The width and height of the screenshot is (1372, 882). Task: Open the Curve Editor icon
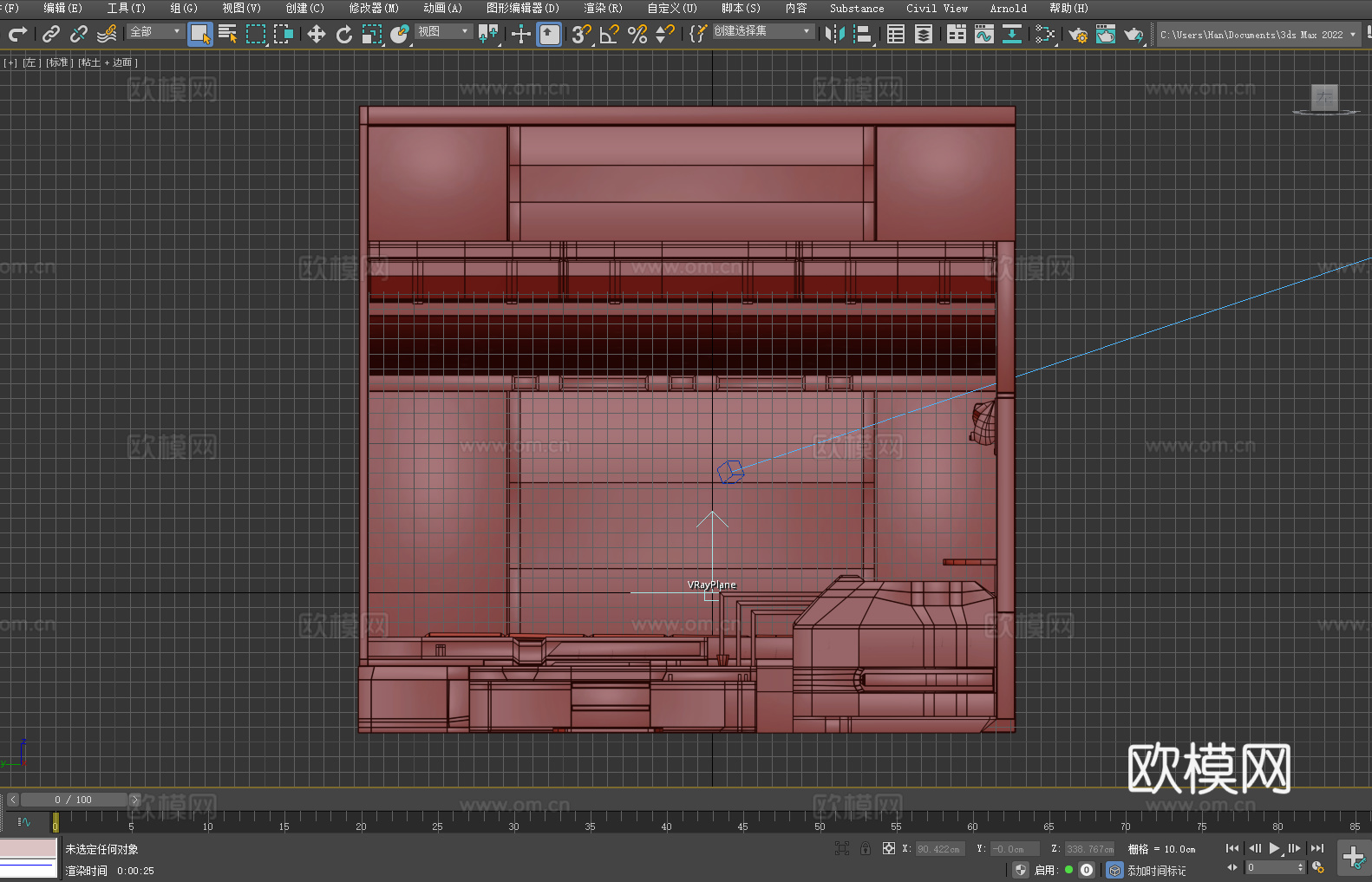[983, 34]
